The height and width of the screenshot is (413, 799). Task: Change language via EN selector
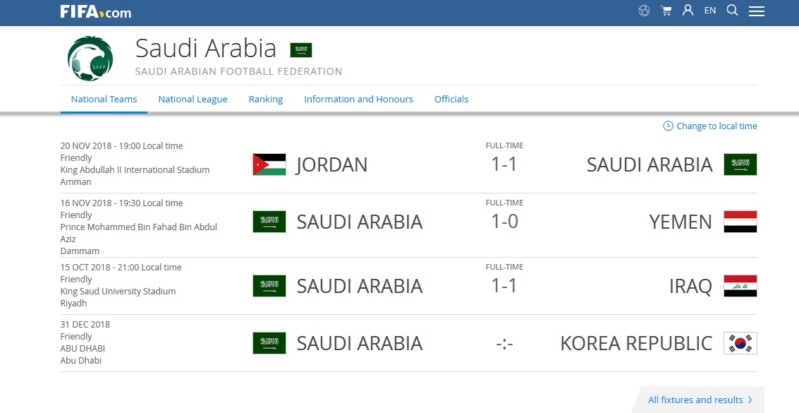coord(710,10)
